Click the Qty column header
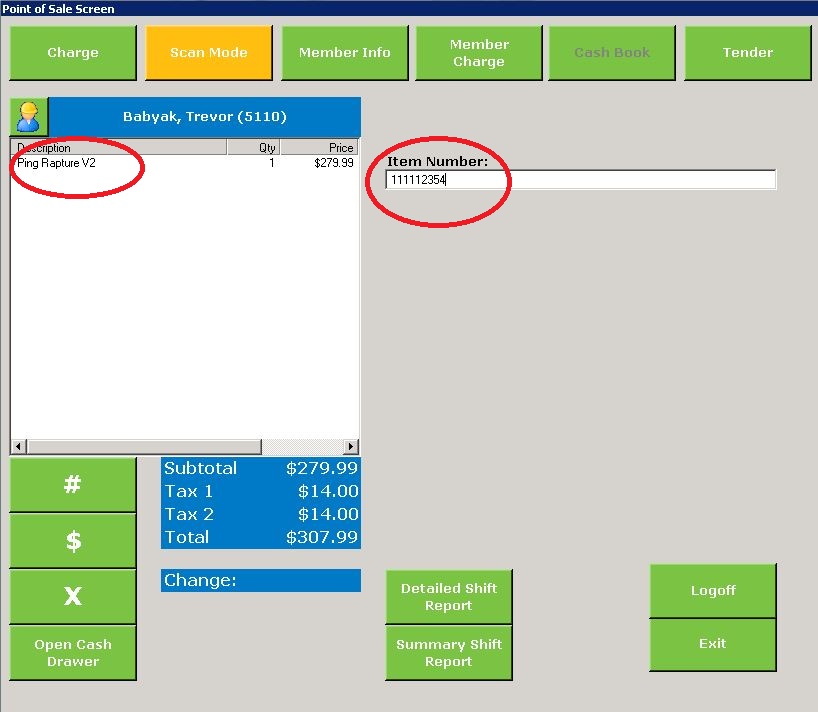818x712 pixels. click(254, 148)
